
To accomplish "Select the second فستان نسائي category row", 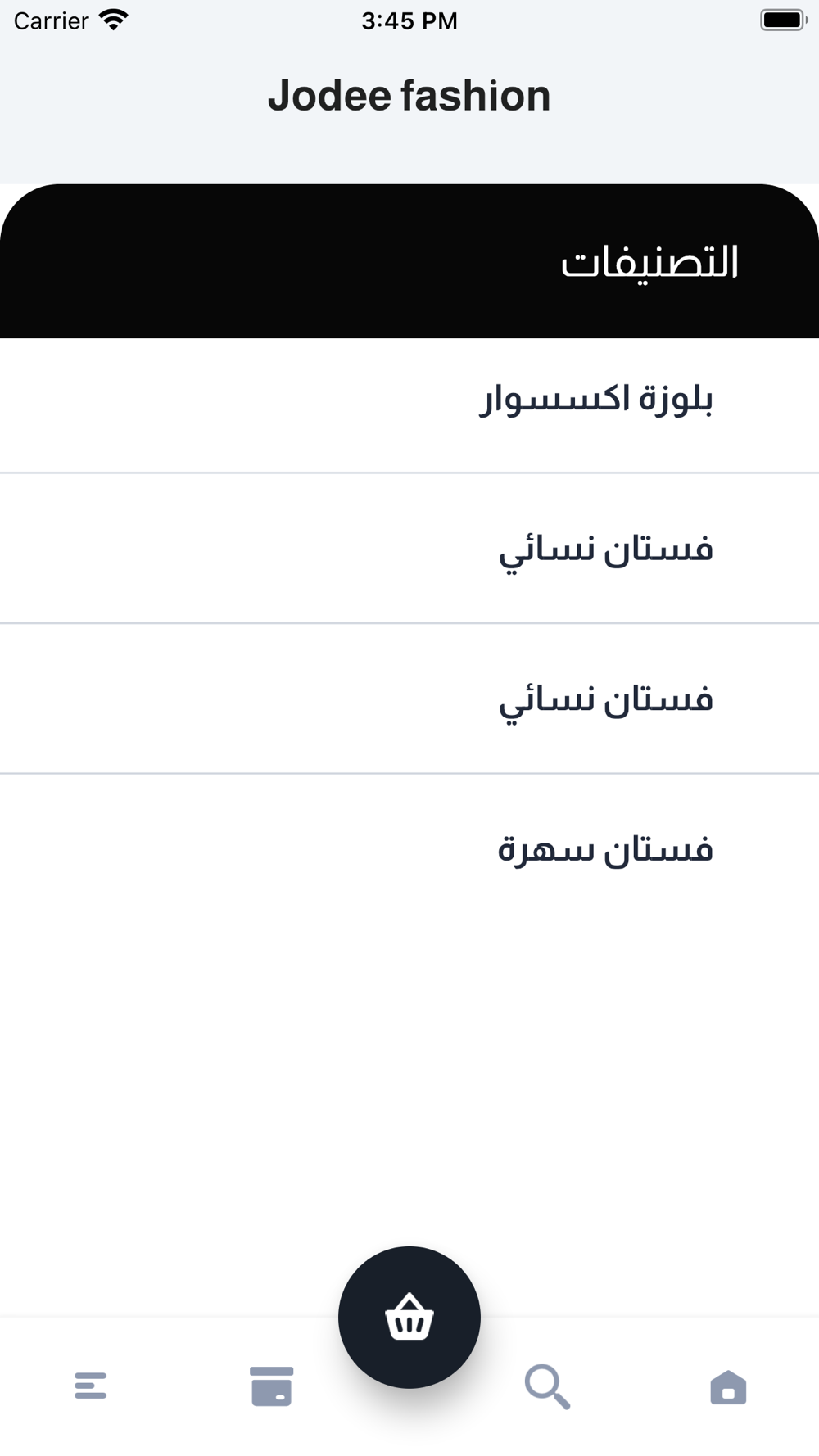I will 409,699.
